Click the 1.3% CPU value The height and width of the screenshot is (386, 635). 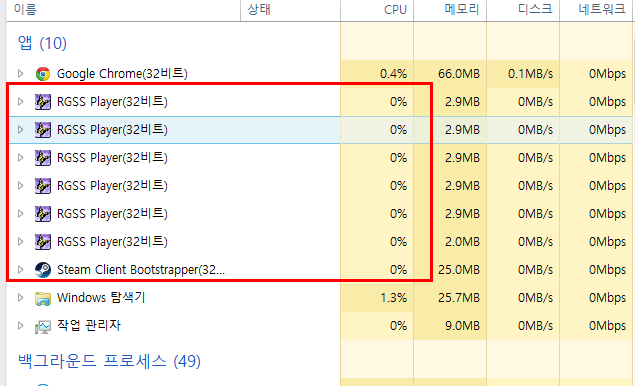pyautogui.click(x=393, y=298)
